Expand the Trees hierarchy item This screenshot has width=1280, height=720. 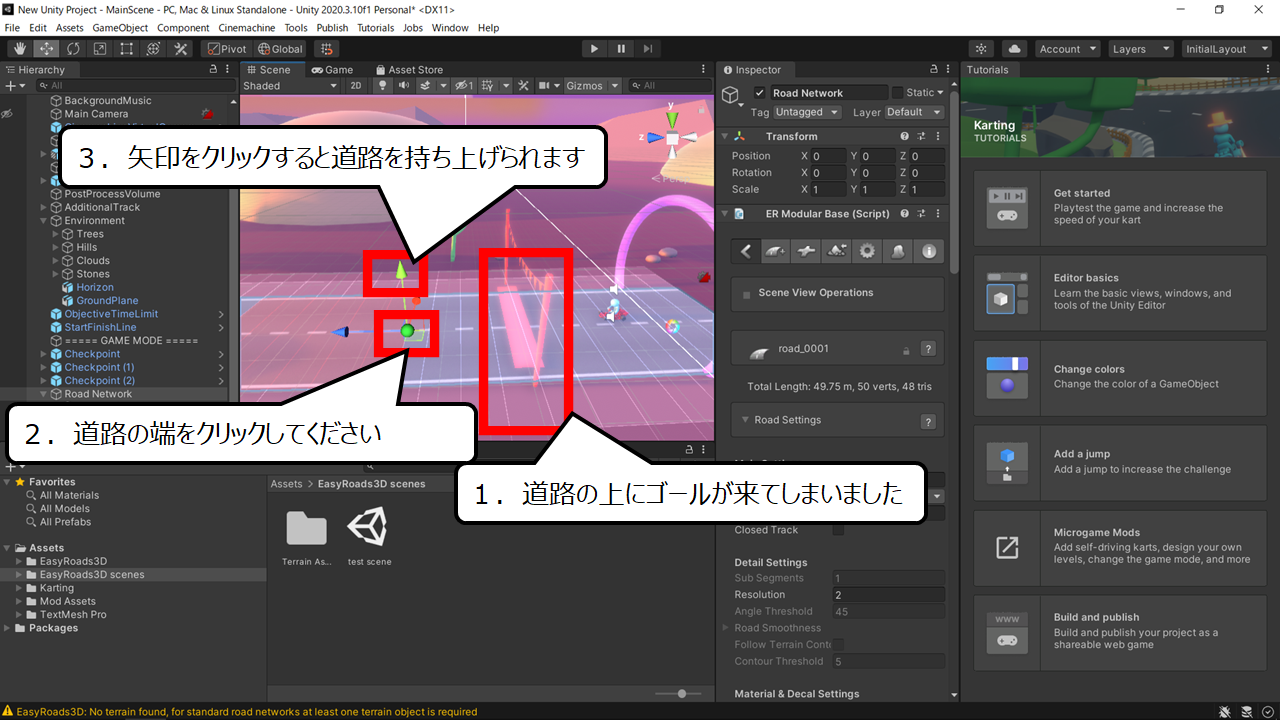coord(56,234)
